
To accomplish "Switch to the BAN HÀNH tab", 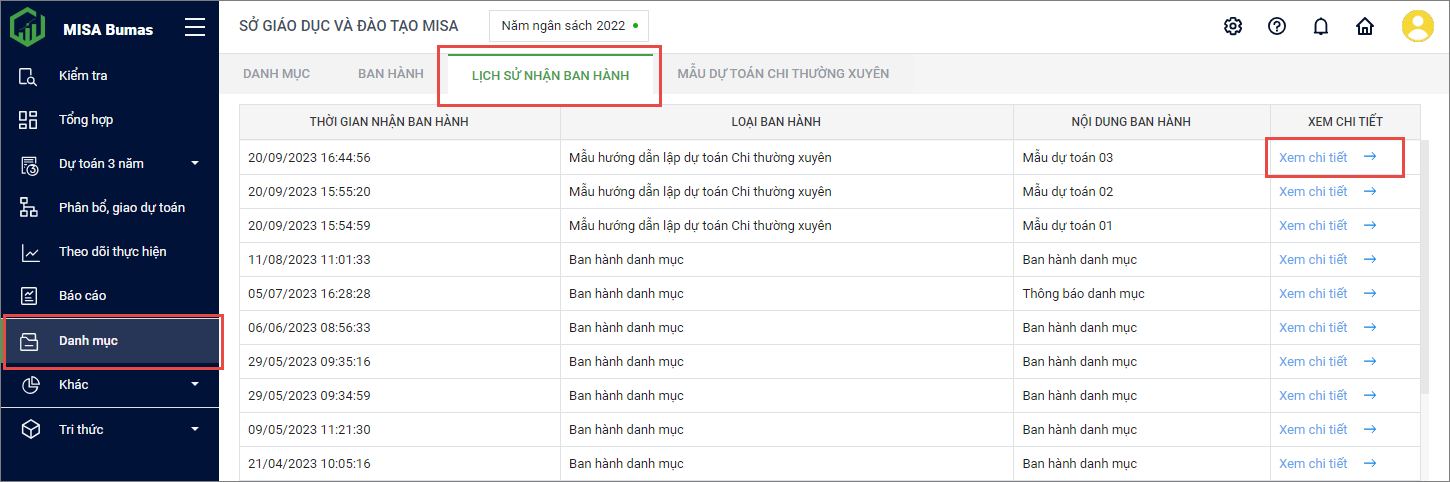I will [391, 74].
